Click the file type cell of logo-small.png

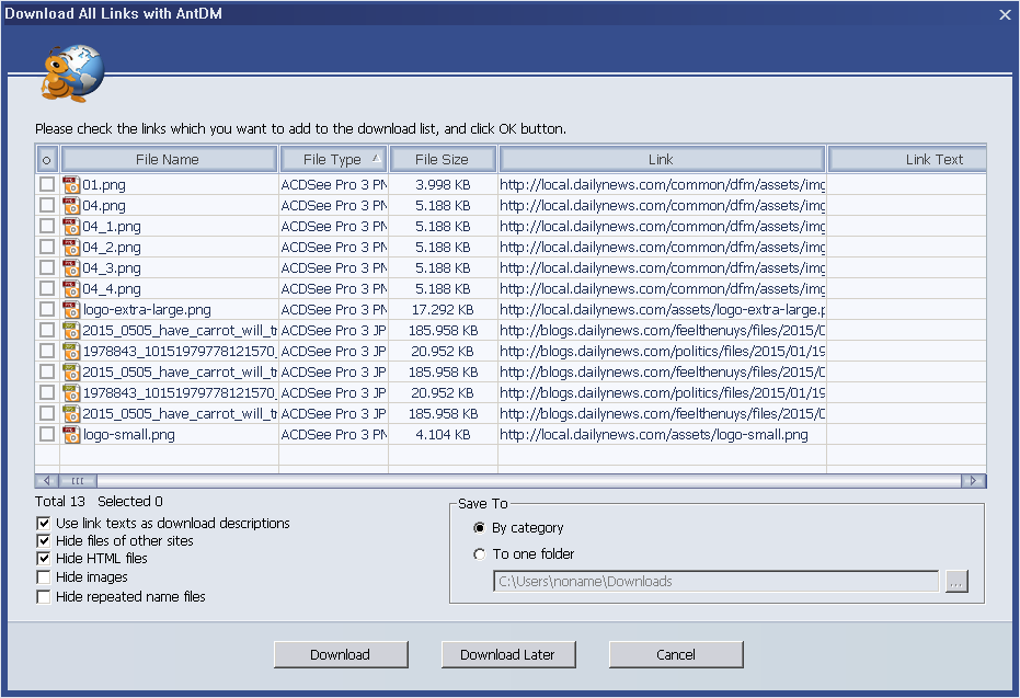(334, 435)
